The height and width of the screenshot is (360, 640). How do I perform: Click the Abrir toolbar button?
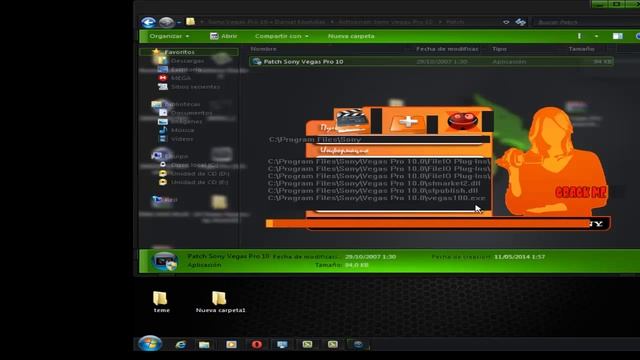tap(223, 36)
